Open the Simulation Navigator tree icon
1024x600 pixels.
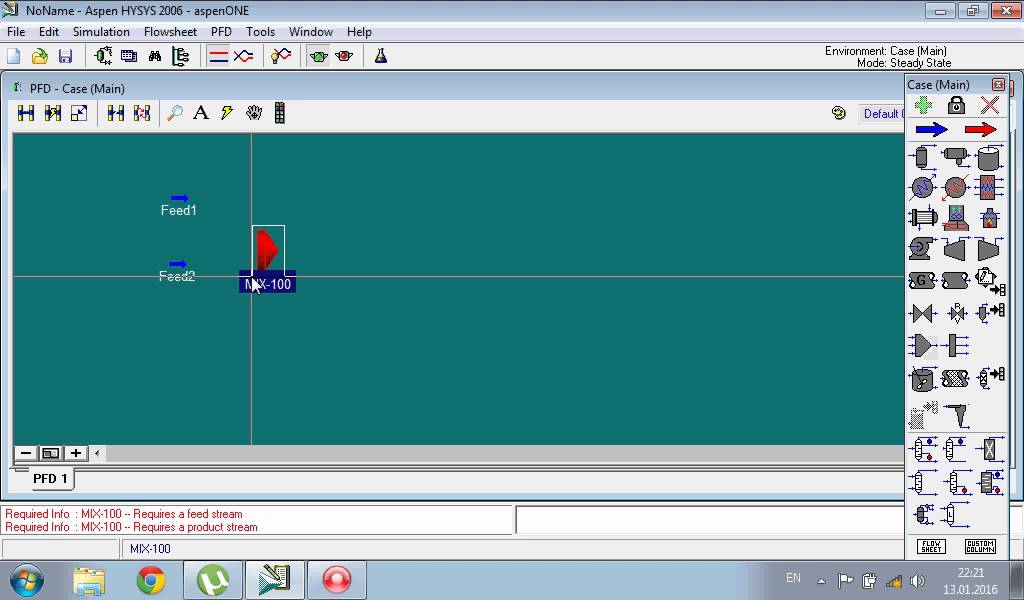click(x=180, y=56)
